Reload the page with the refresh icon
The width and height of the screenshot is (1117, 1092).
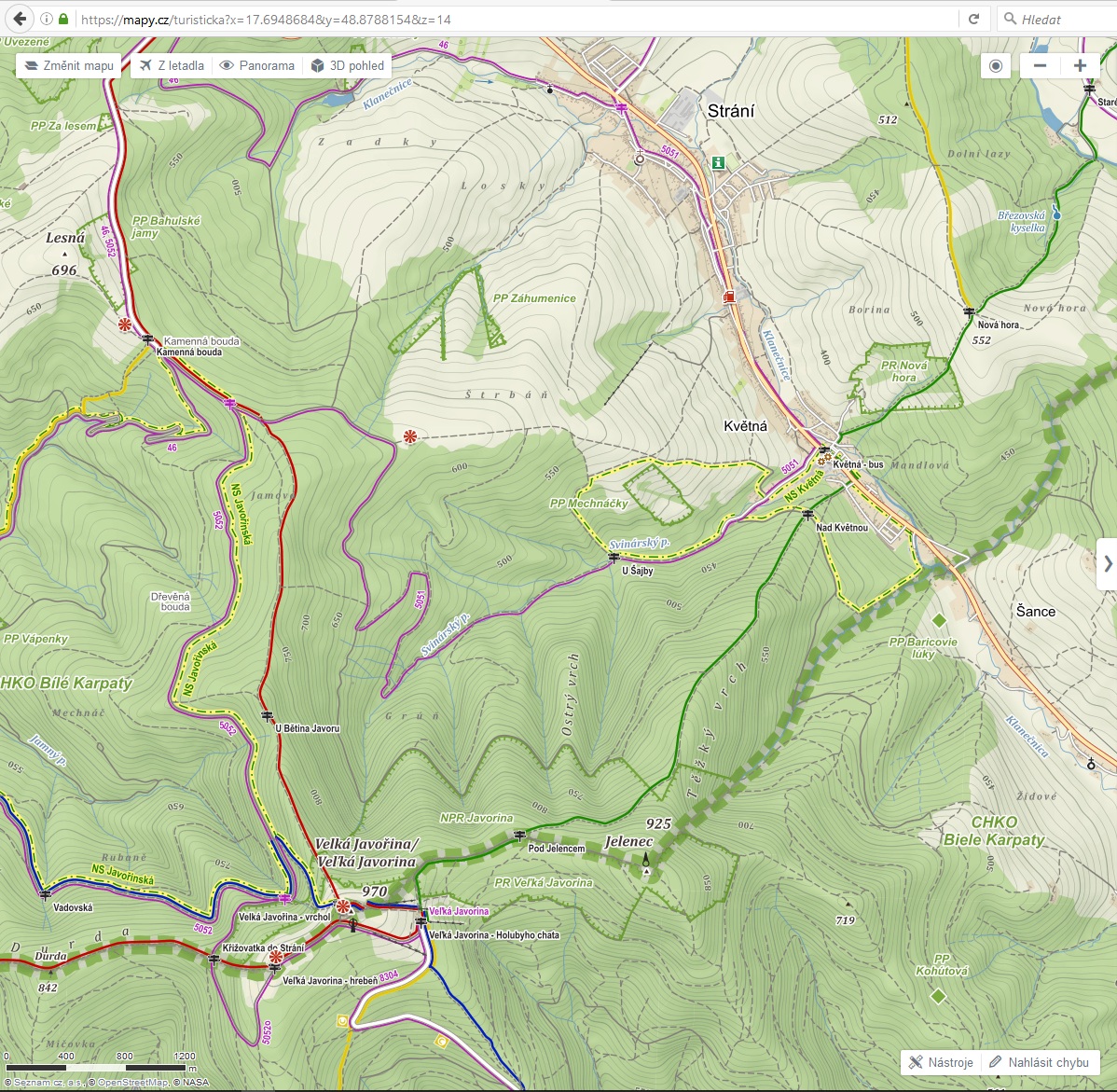(x=973, y=19)
